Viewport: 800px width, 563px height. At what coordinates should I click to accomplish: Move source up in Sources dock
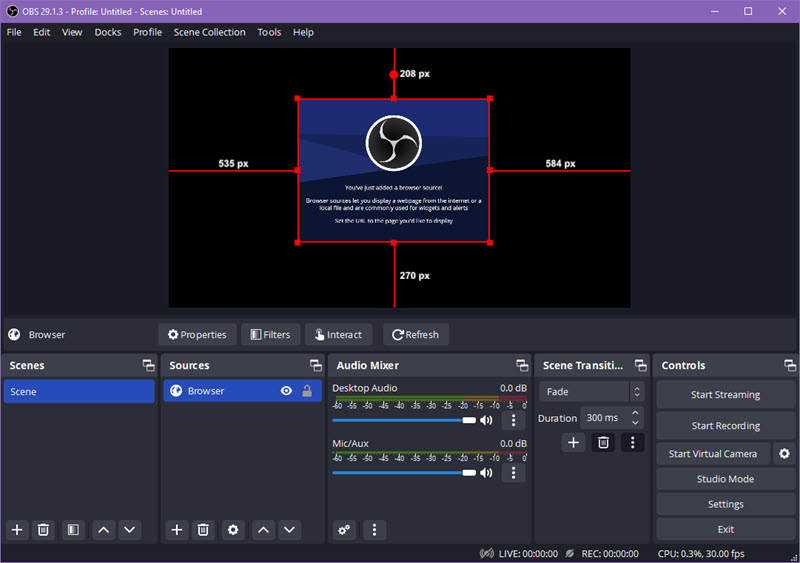coord(263,530)
